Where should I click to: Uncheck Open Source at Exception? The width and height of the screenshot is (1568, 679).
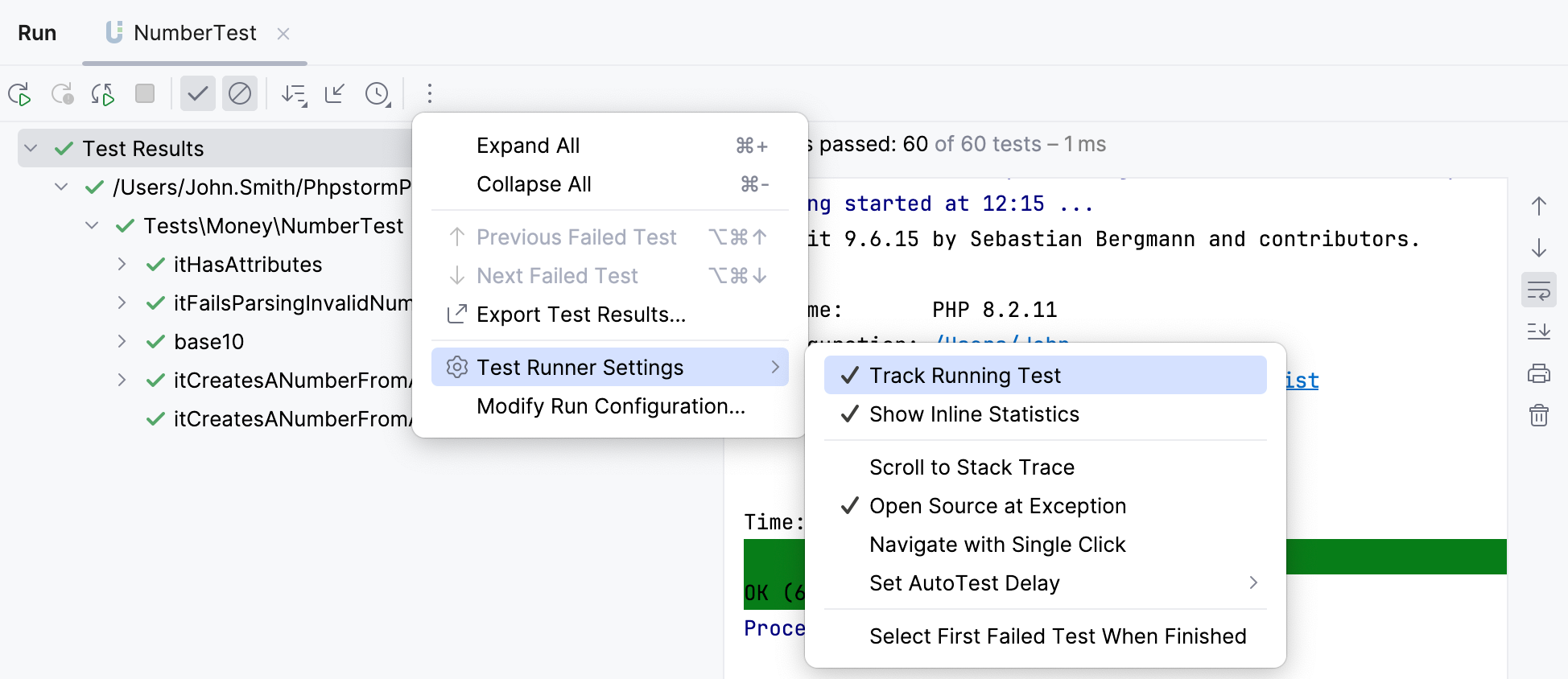pos(997,505)
